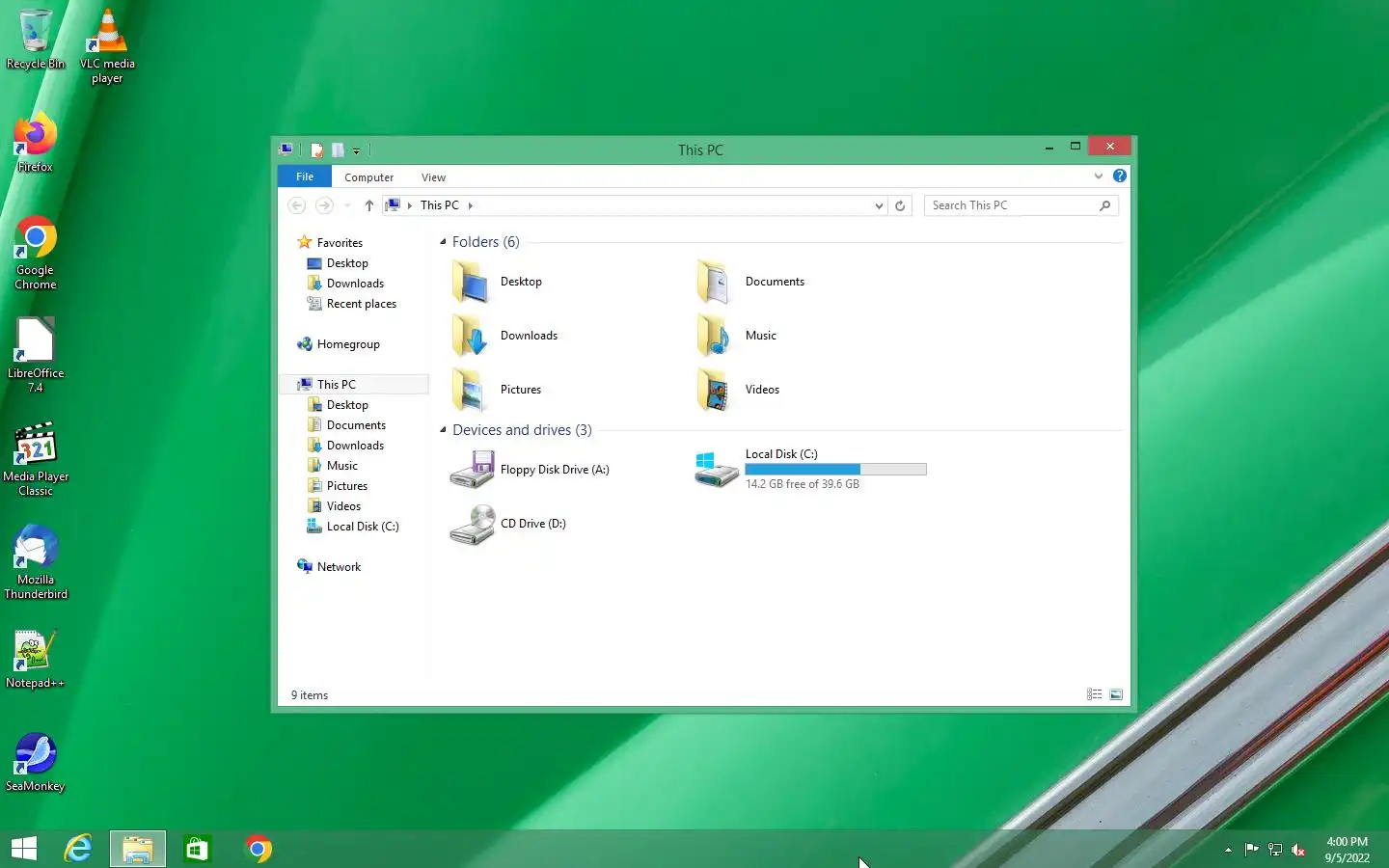Image resolution: width=1389 pixels, height=868 pixels.
Task: Select the Music folder in Folders group
Action: 737,336
